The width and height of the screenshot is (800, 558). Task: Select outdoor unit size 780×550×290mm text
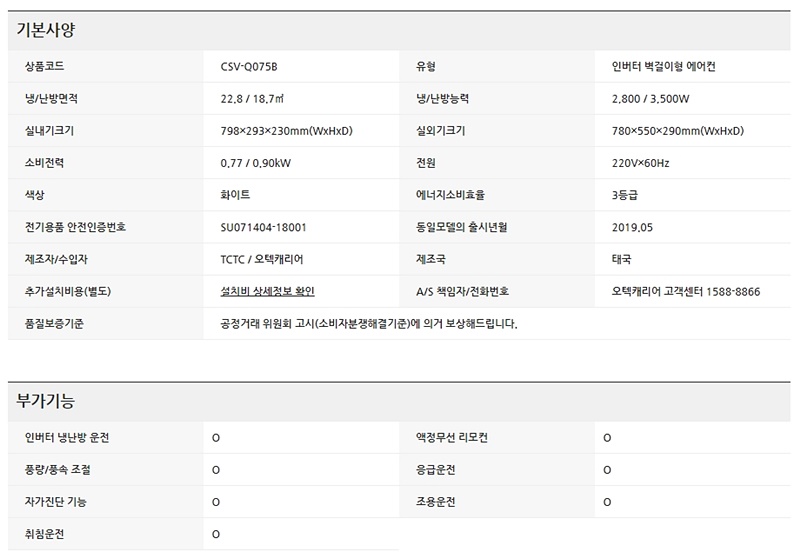click(x=677, y=131)
